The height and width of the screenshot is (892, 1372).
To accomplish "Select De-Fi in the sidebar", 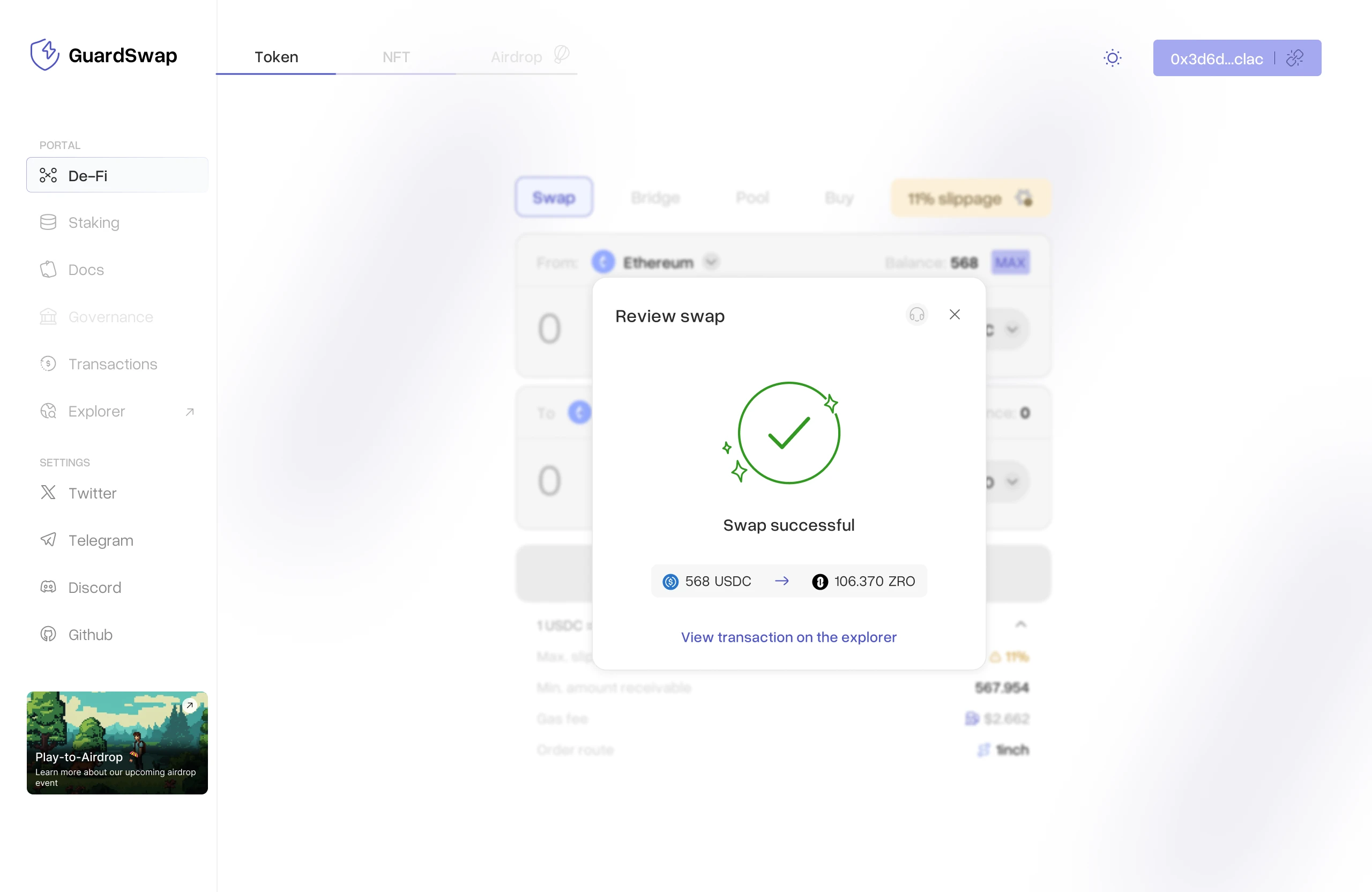I will click(x=117, y=175).
